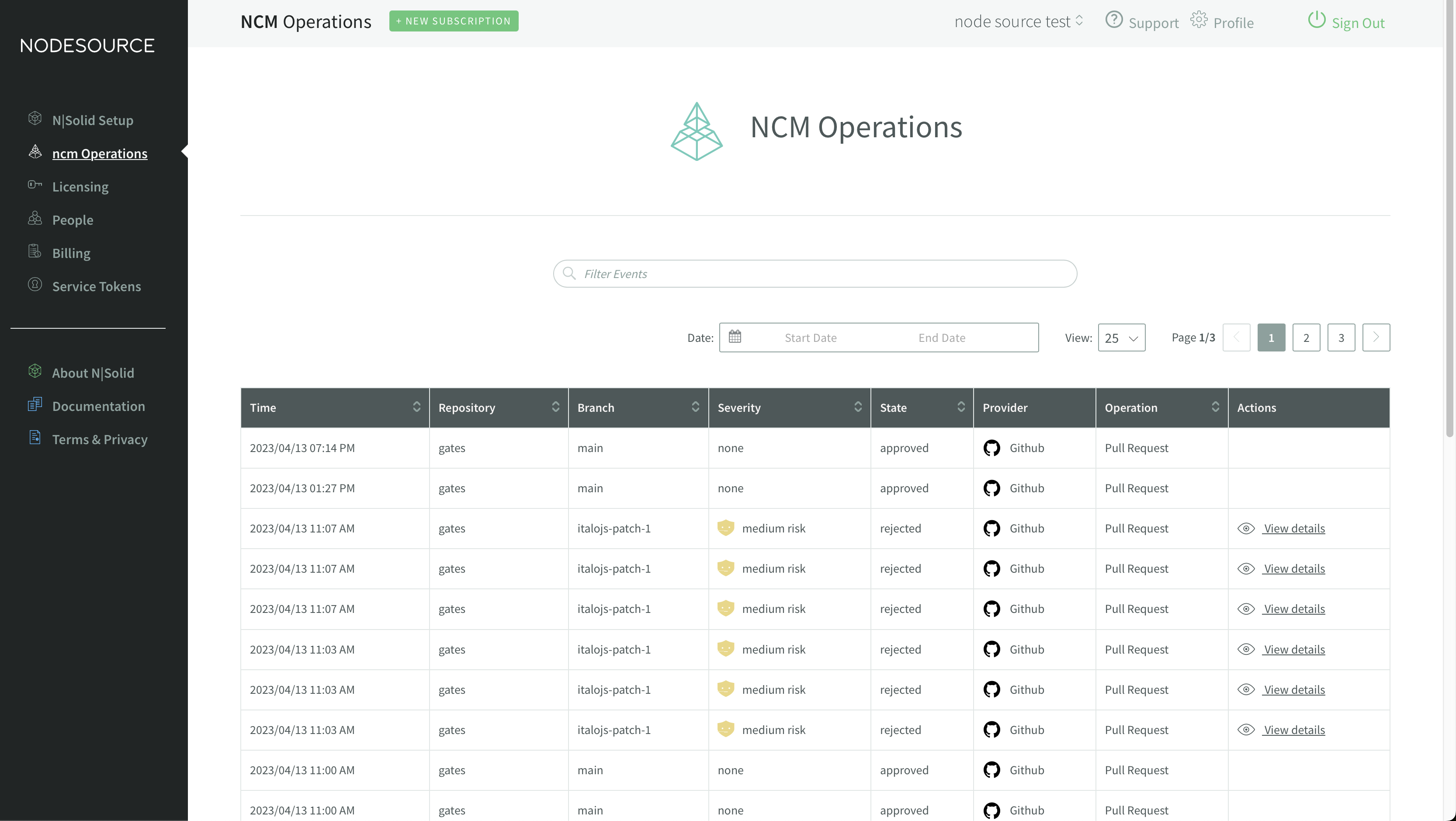Toggle sort arrows on the Severity column

(x=857, y=407)
